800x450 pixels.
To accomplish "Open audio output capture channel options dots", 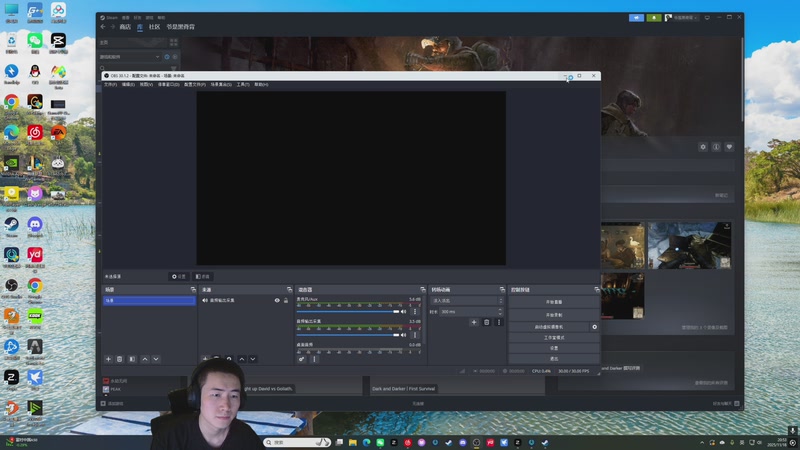I will coord(415,335).
